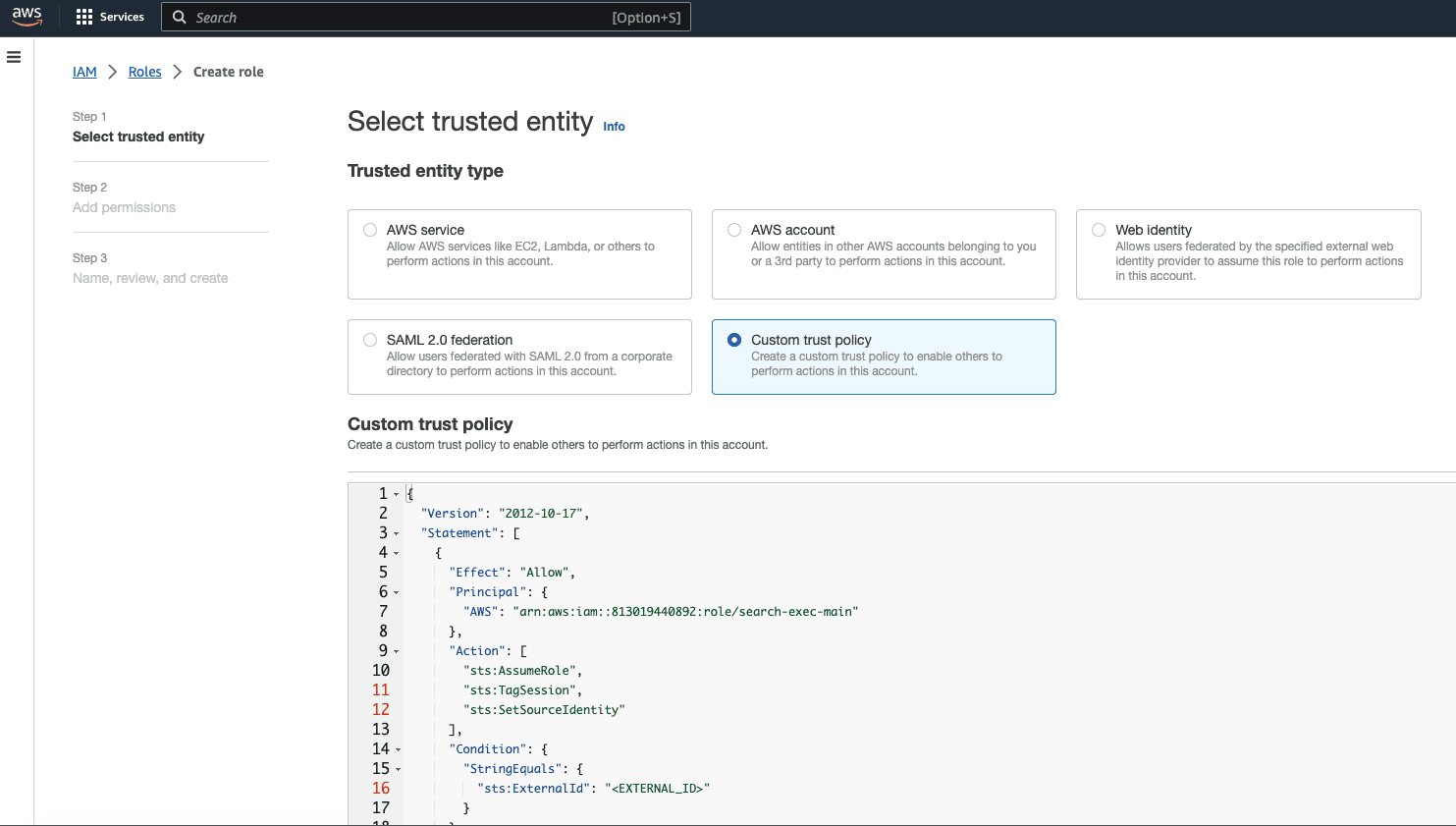The width and height of the screenshot is (1456, 826).
Task: Fold the Principal block at line 6
Action: pos(397,593)
